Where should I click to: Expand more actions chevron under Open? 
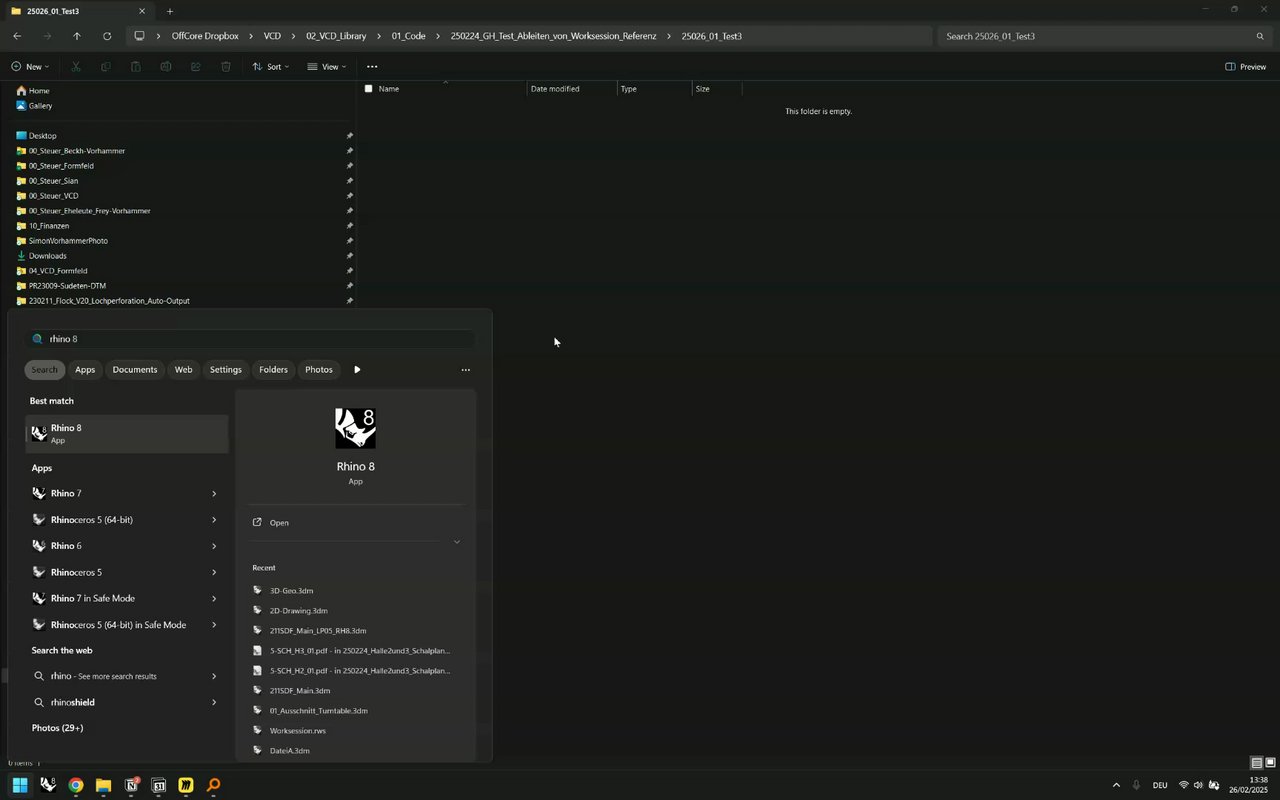click(457, 542)
